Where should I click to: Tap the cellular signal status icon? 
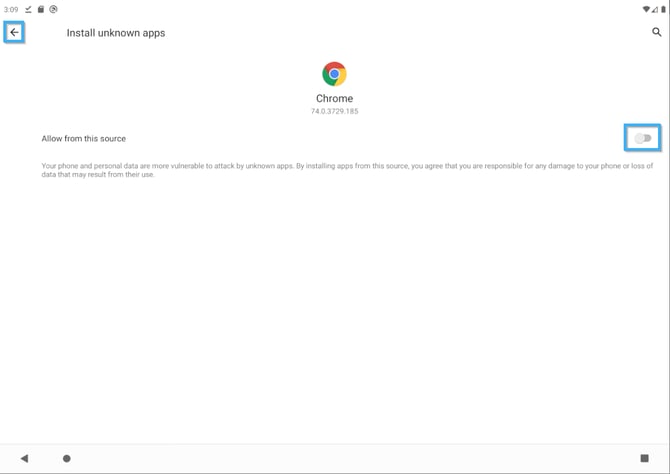[655, 9]
